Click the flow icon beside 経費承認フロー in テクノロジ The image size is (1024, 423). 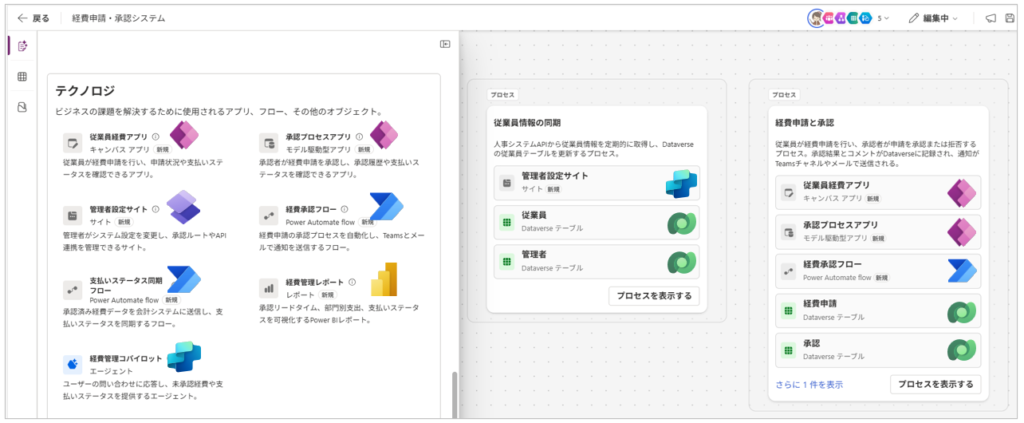click(268, 215)
